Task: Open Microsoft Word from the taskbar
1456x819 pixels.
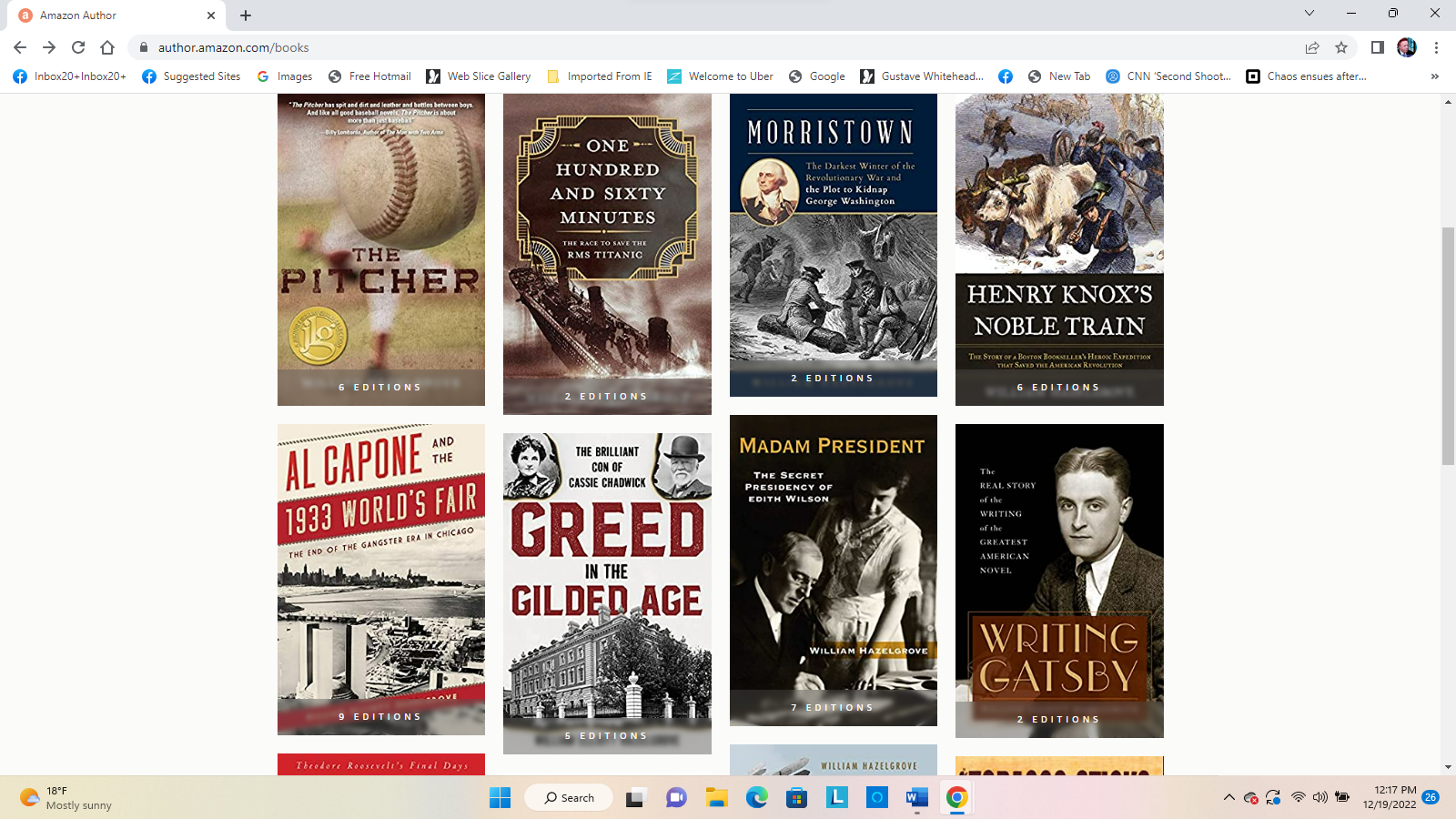Action: (x=916, y=798)
